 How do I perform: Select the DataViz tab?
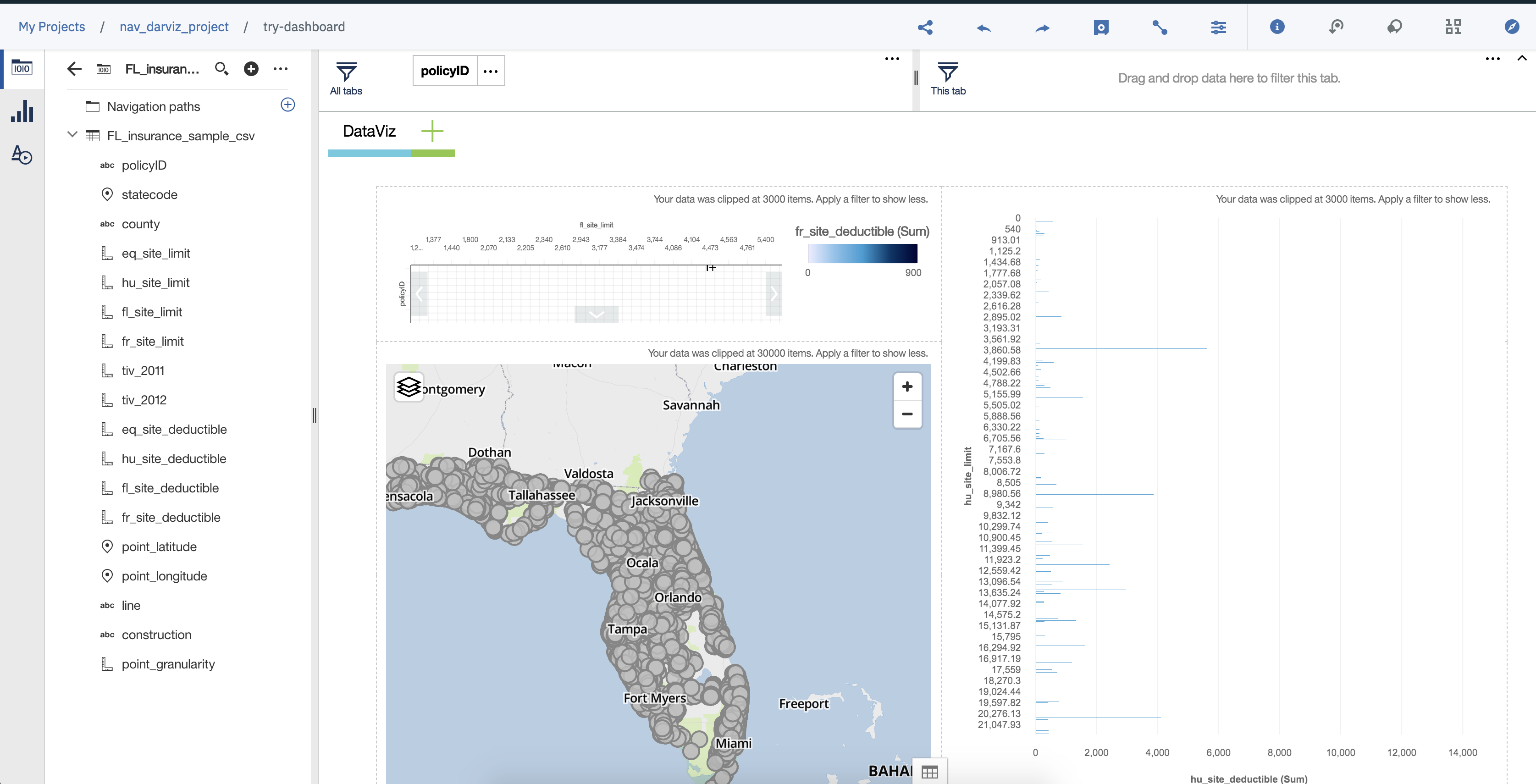369,131
